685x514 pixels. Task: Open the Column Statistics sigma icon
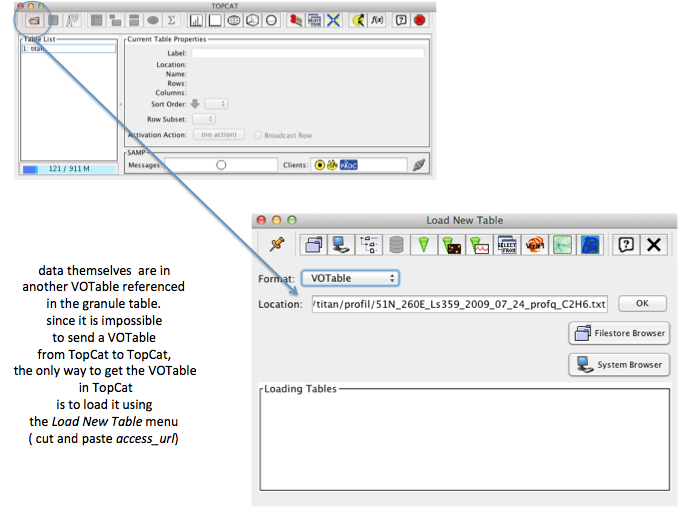[171, 20]
